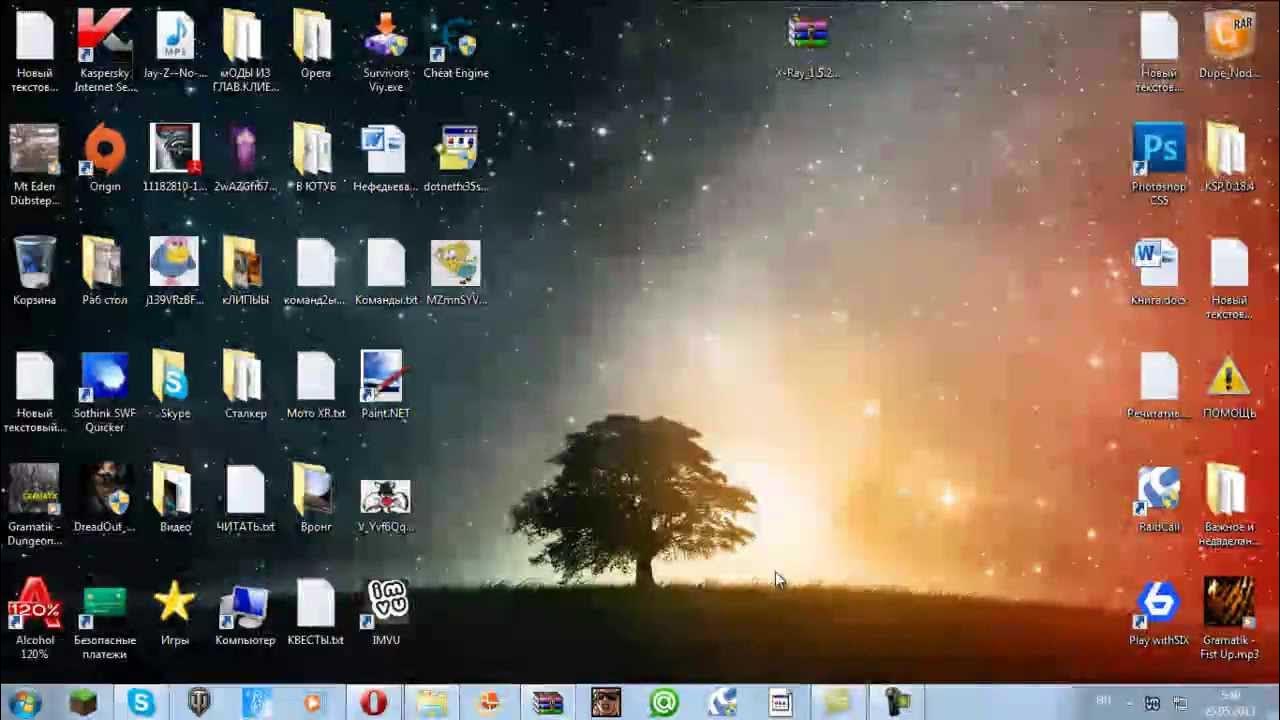Open the 2wAZGfr67 image file
This screenshot has width=1280, height=720.
pyautogui.click(x=245, y=149)
